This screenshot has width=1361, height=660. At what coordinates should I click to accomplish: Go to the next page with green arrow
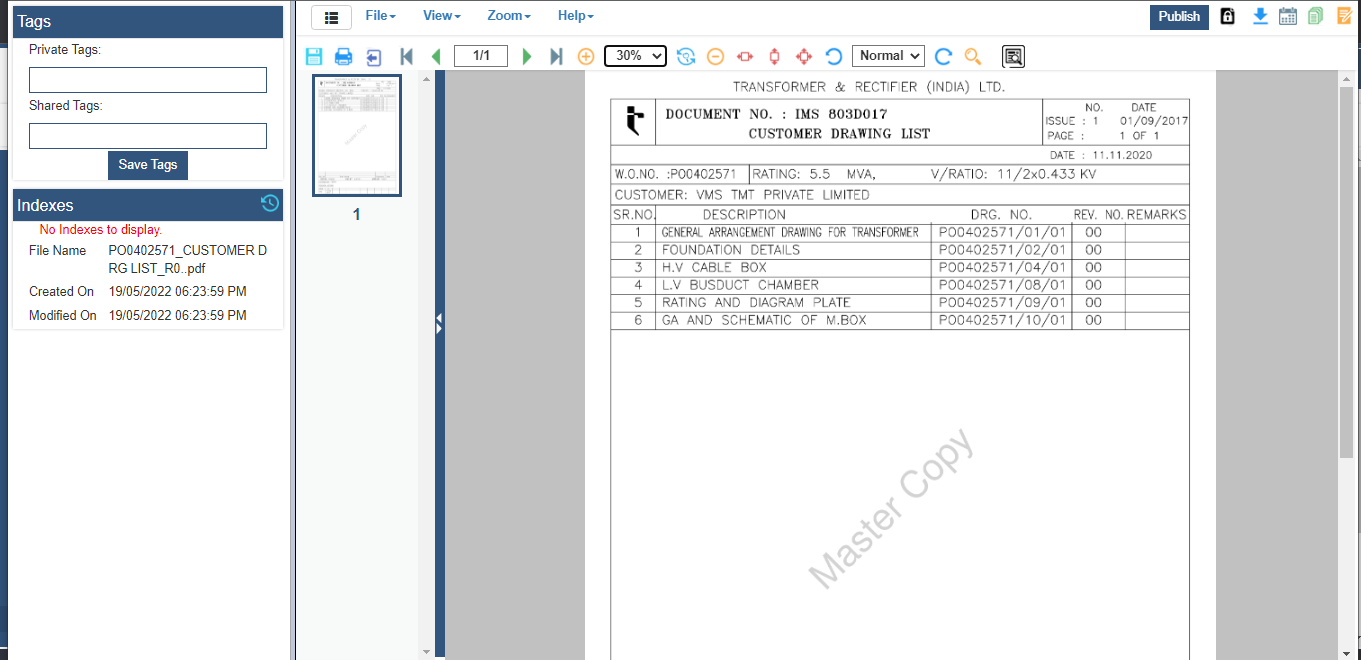(x=527, y=57)
